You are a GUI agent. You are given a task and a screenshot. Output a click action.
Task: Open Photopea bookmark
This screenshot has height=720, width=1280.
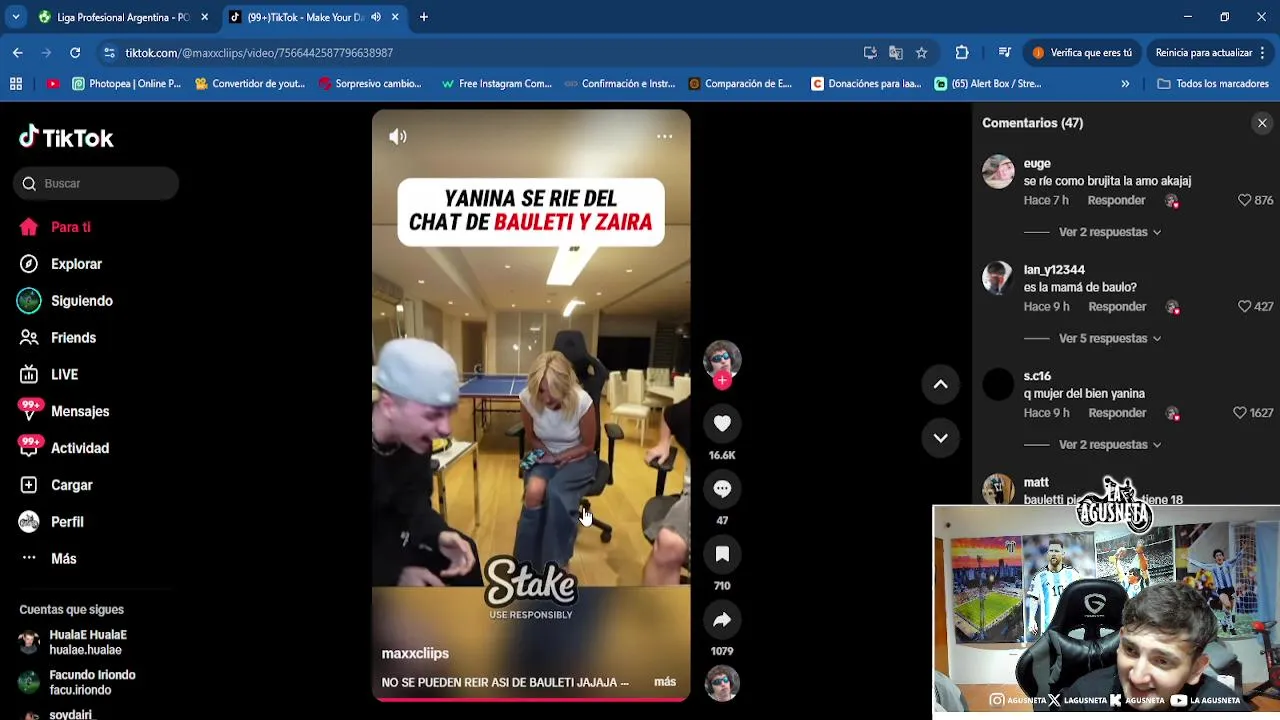127,84
